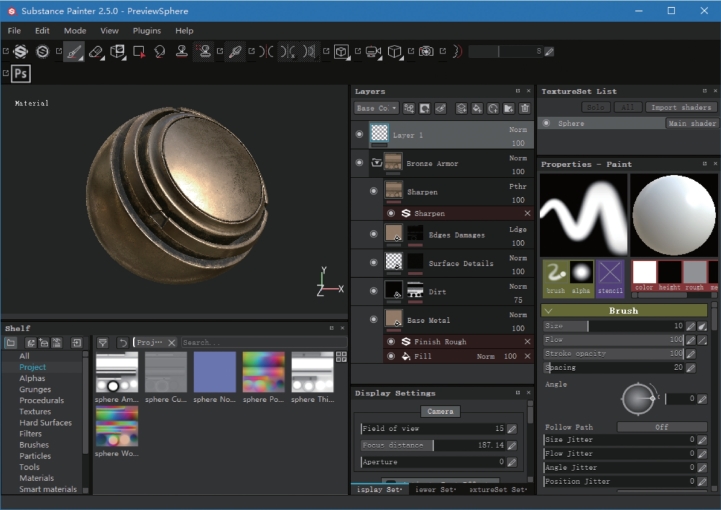
Task: Open the Plugins menu
Action: coord(147,31)
